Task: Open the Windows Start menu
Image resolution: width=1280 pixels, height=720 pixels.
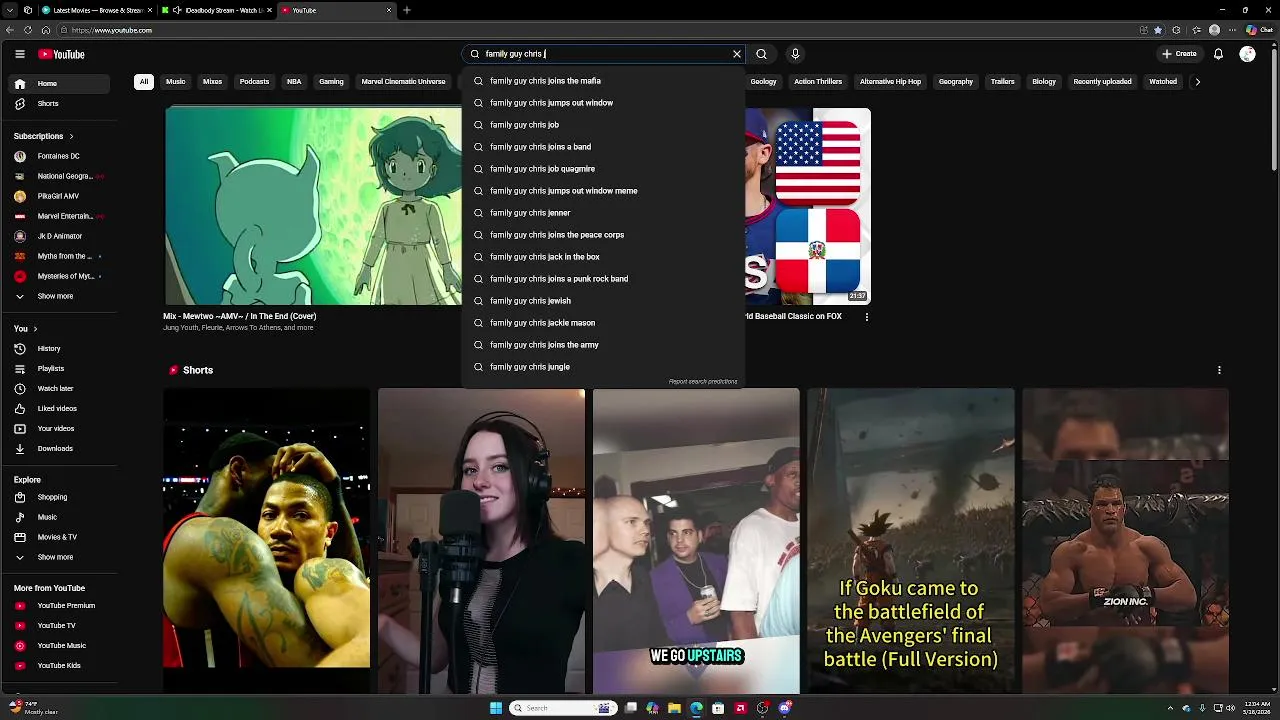Action: [x=495, y=708]
